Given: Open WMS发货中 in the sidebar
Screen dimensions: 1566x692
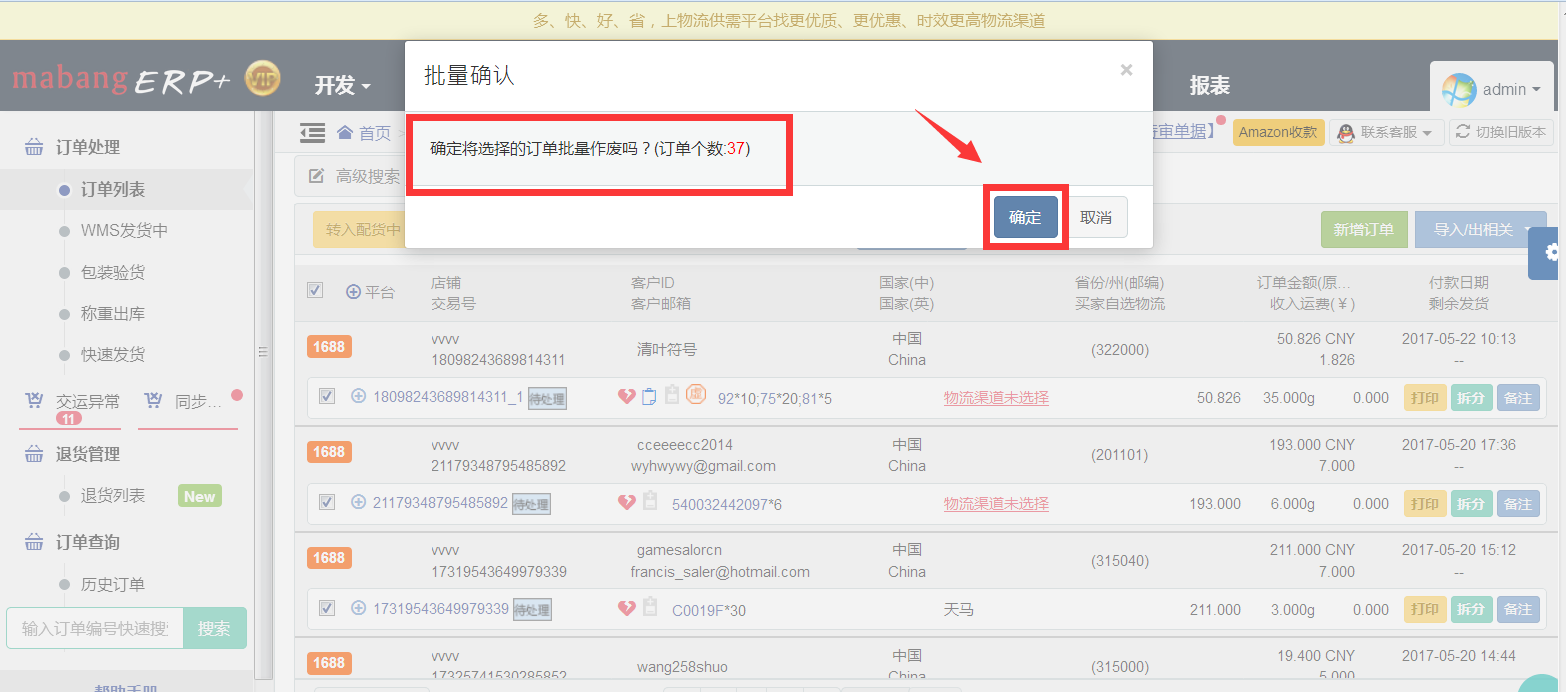Looking at the screenshot, I should coord(124,231).
